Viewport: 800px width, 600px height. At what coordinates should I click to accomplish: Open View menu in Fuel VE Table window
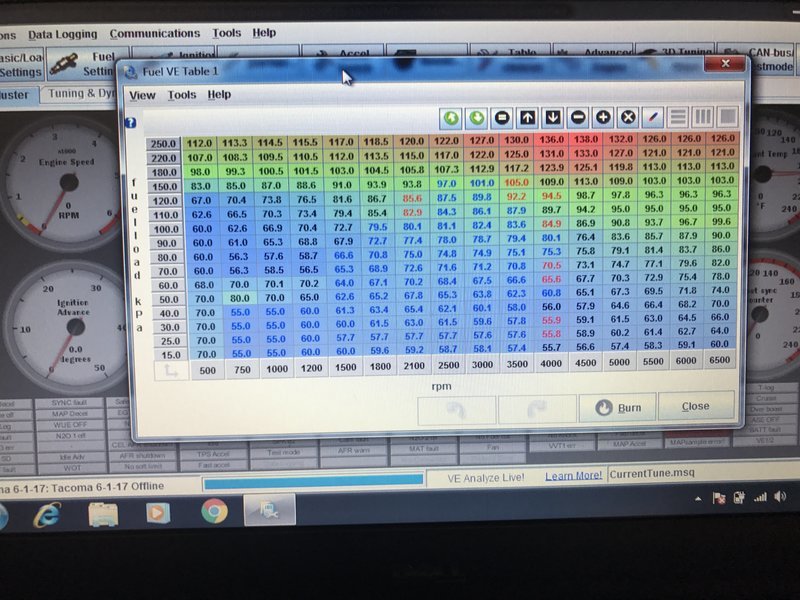142,95
